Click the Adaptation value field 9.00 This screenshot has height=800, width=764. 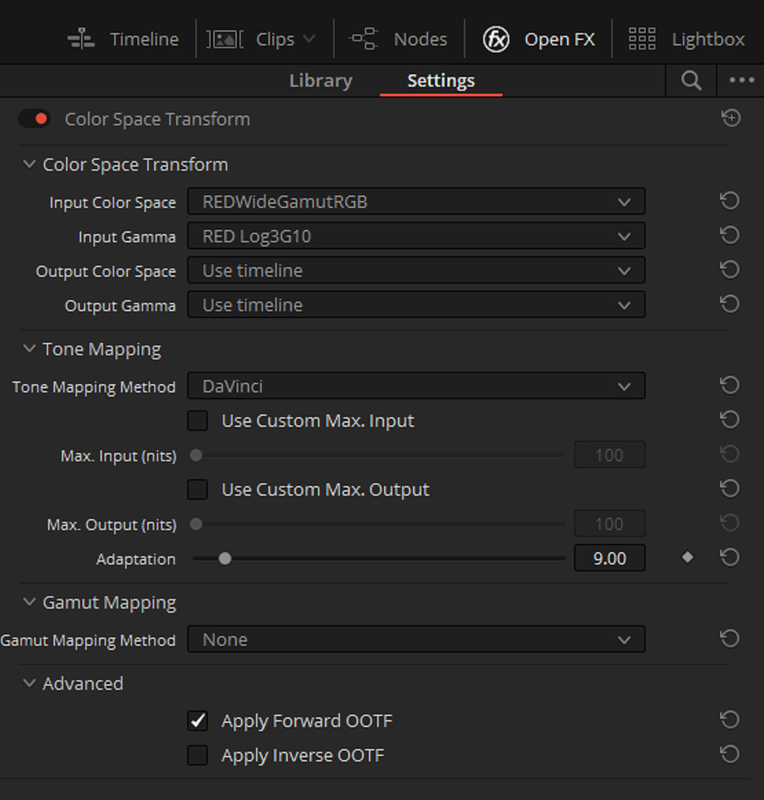(x=609, y=558)
